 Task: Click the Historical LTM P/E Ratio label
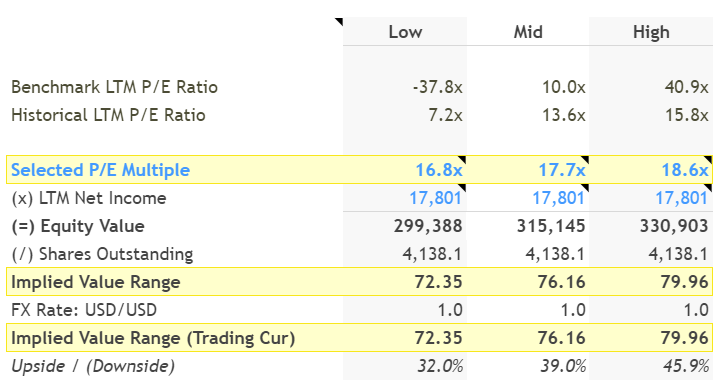pos(108,115)
